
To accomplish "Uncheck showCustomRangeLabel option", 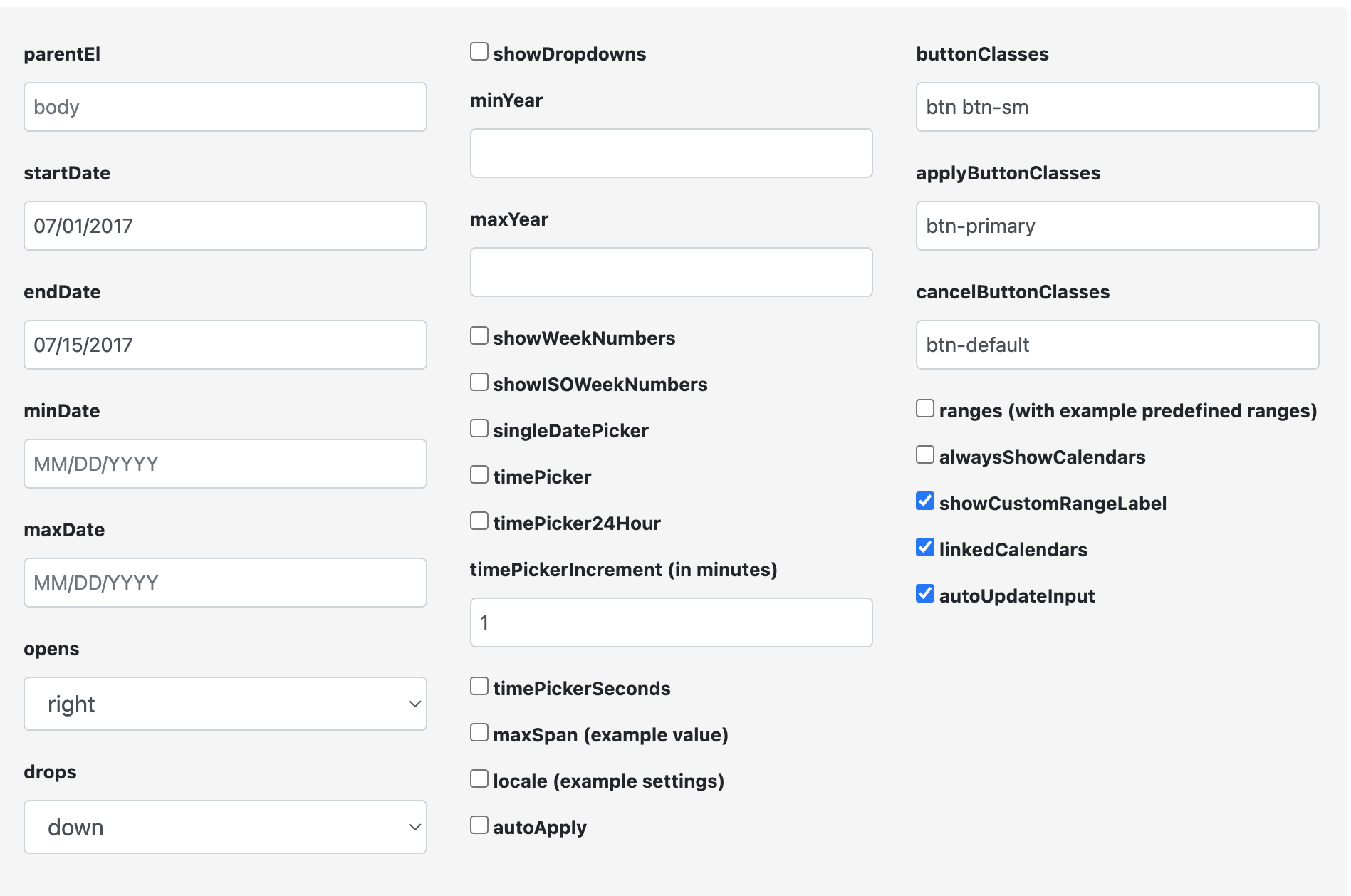I will [x=925, y=501].
